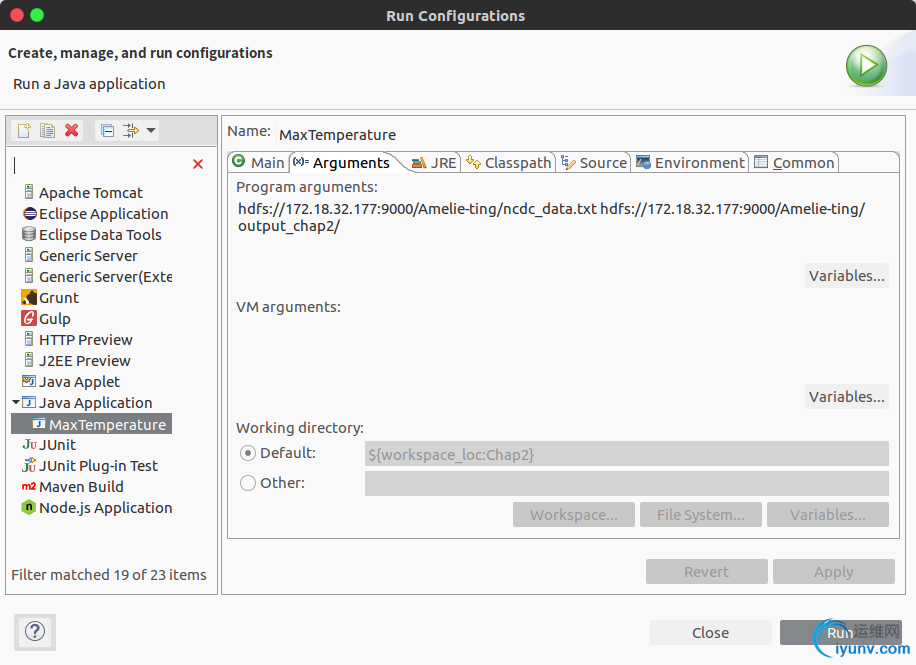Click the 'Run a Java application' text

pos(89,84)
